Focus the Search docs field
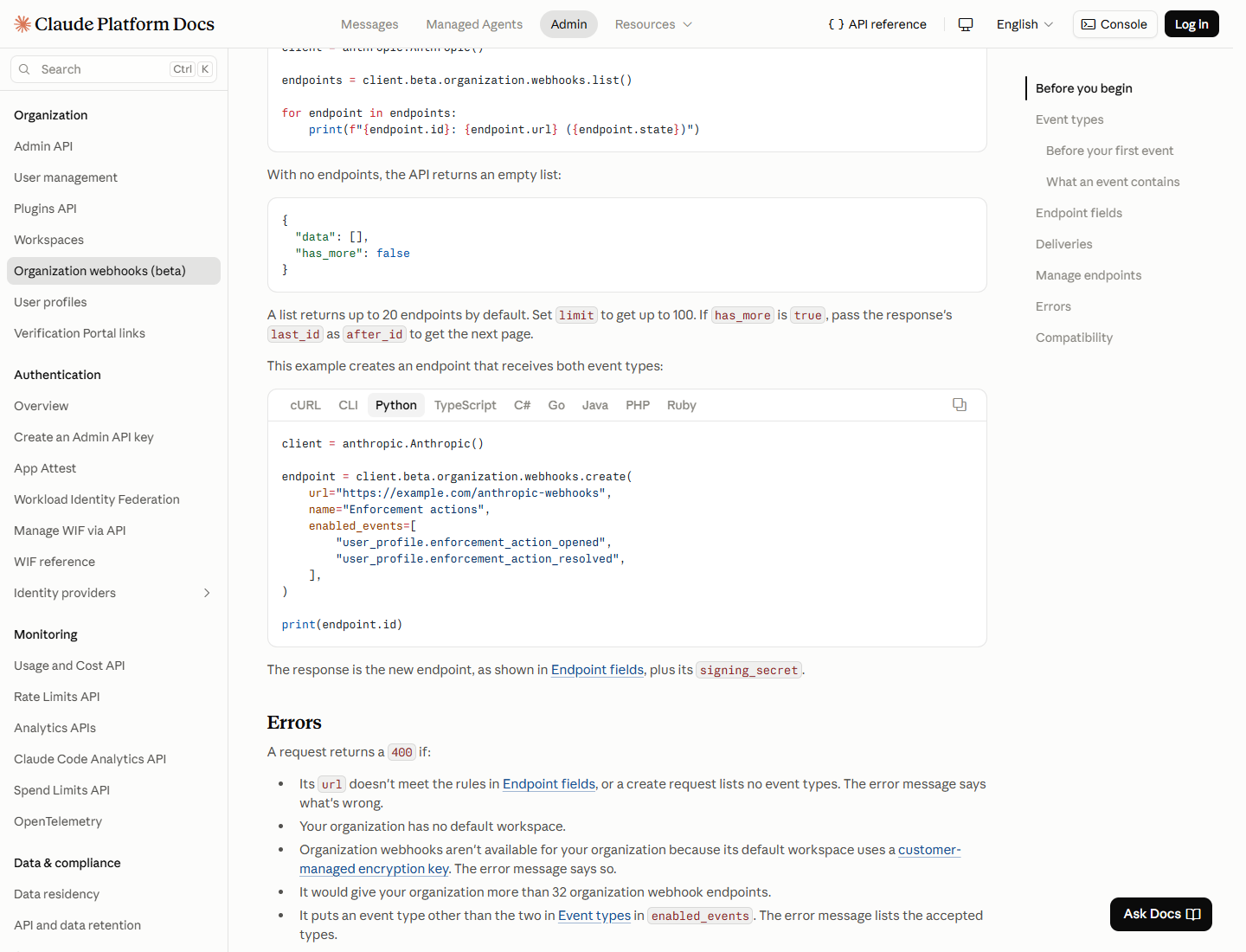This screenshot has height=952, width=1246. pos(113,69)
